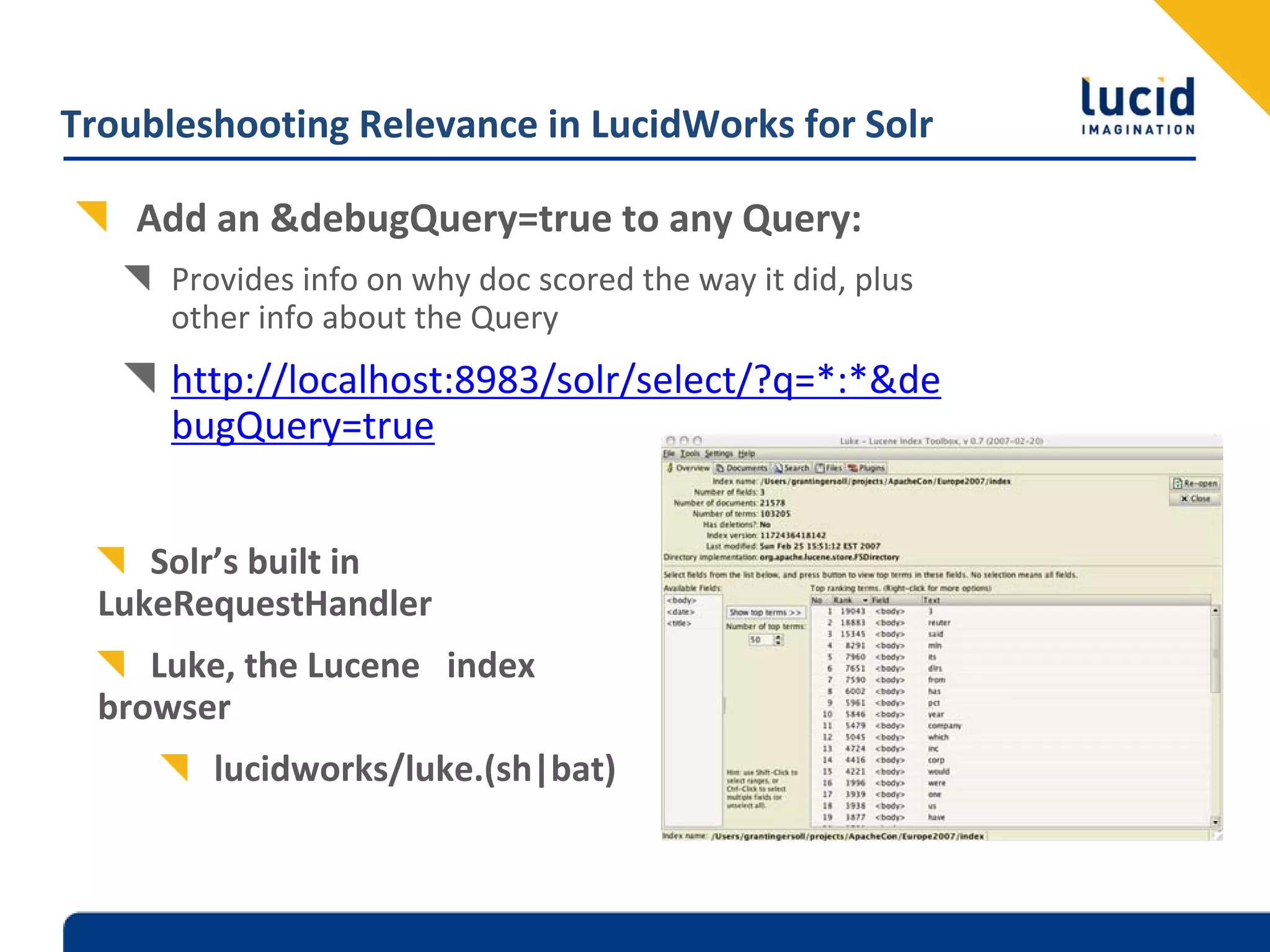Click the Re-open button icon
Image resolution: width=1270 pixels, height=952 pixels.
point(1177,483)
